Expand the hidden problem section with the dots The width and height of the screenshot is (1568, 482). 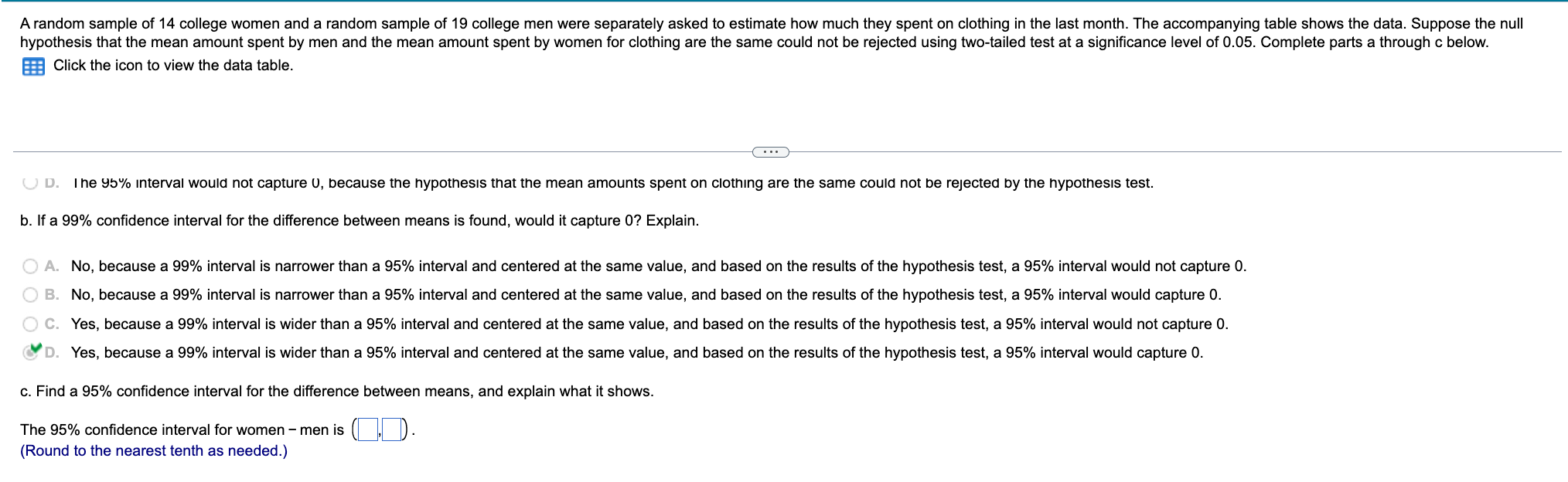[x=770, y=152]
